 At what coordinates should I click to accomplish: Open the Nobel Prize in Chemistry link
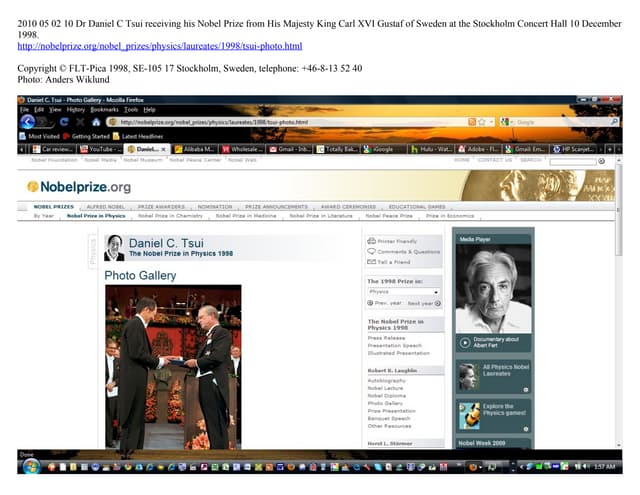170,215
